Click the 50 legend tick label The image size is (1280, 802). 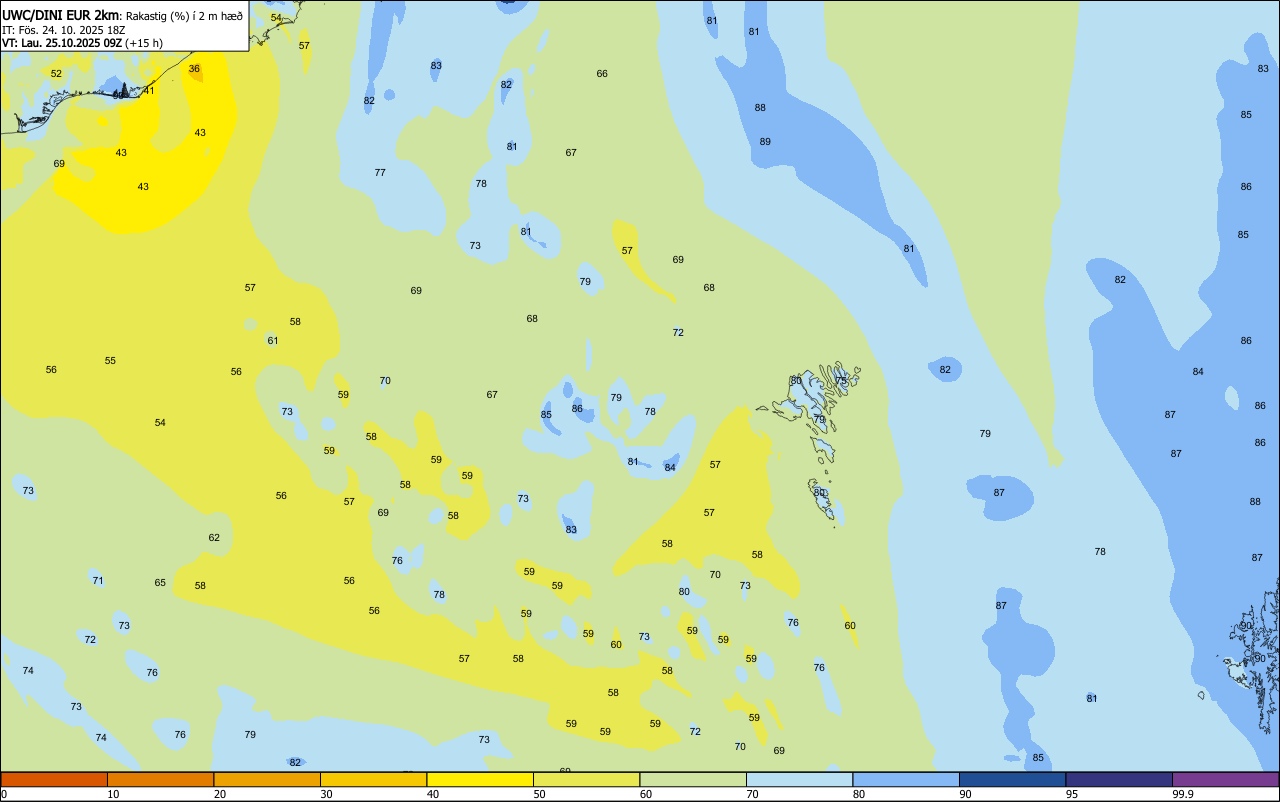(x=539, y=794)
